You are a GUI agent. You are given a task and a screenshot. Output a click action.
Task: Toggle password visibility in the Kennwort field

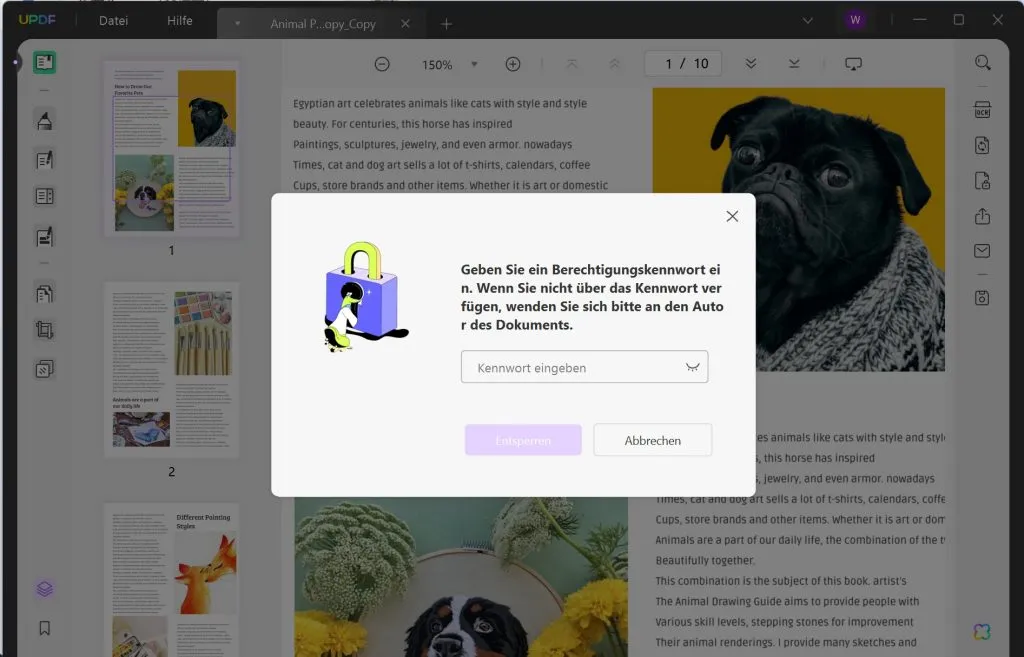(692, 367)
